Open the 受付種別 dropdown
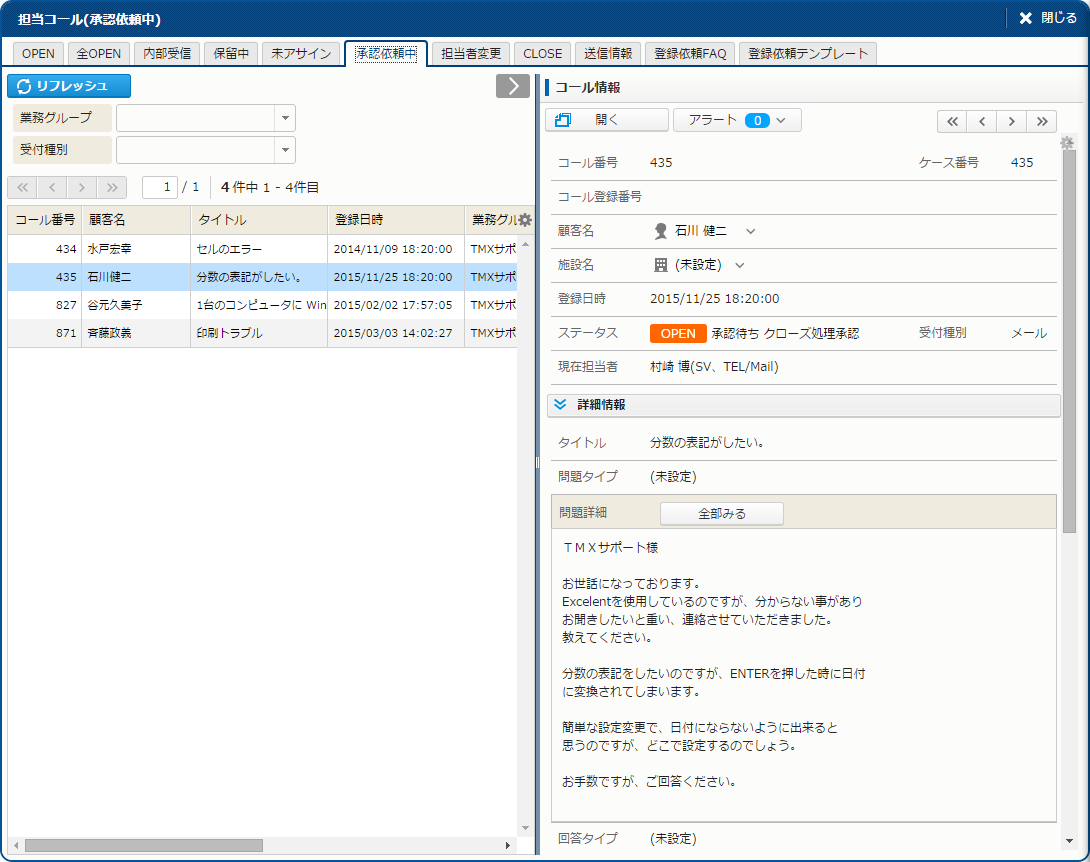This screenshot has width=1090, height=862. [285, 150]
